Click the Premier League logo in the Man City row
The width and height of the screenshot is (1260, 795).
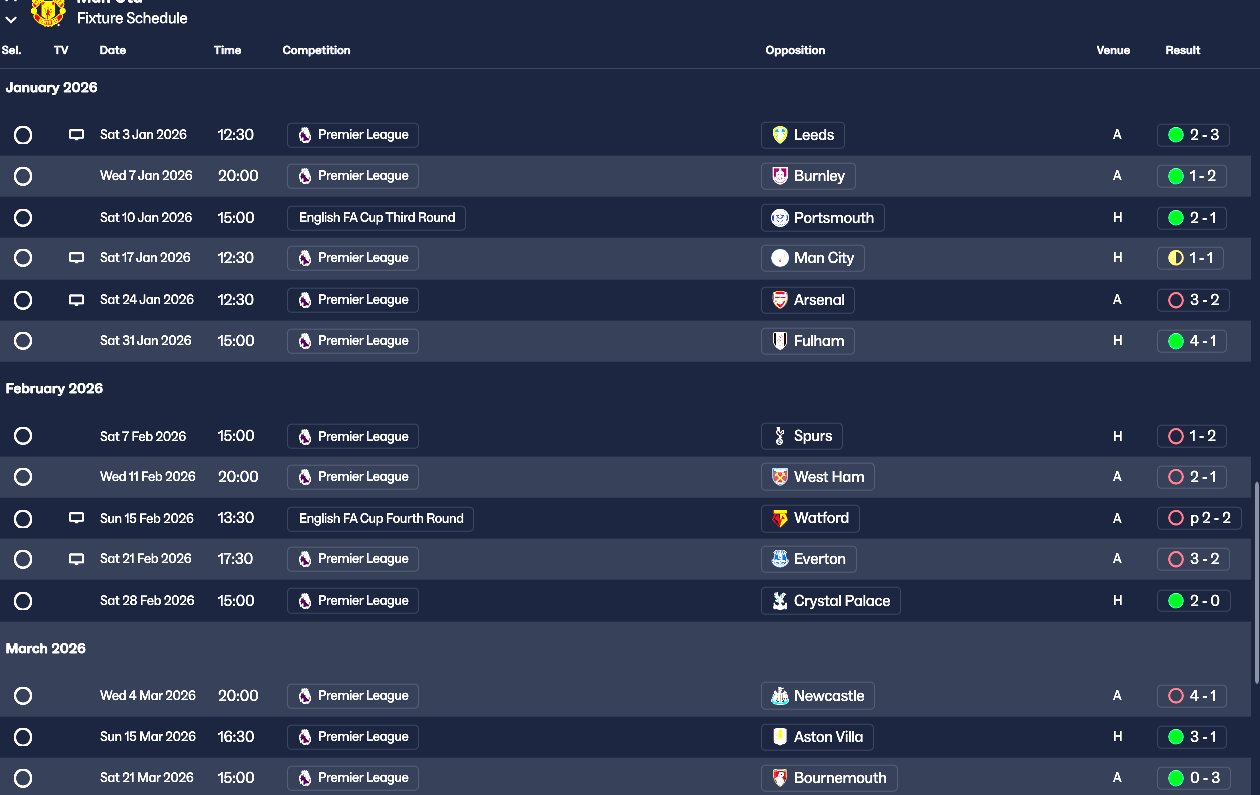305,258
